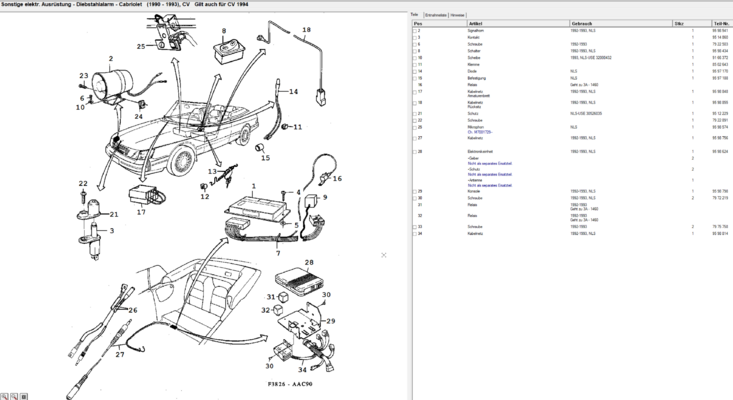Click callout number 34 on the diagram
The height and width of the screenshot is (400, 733).
tap(302, 370)
